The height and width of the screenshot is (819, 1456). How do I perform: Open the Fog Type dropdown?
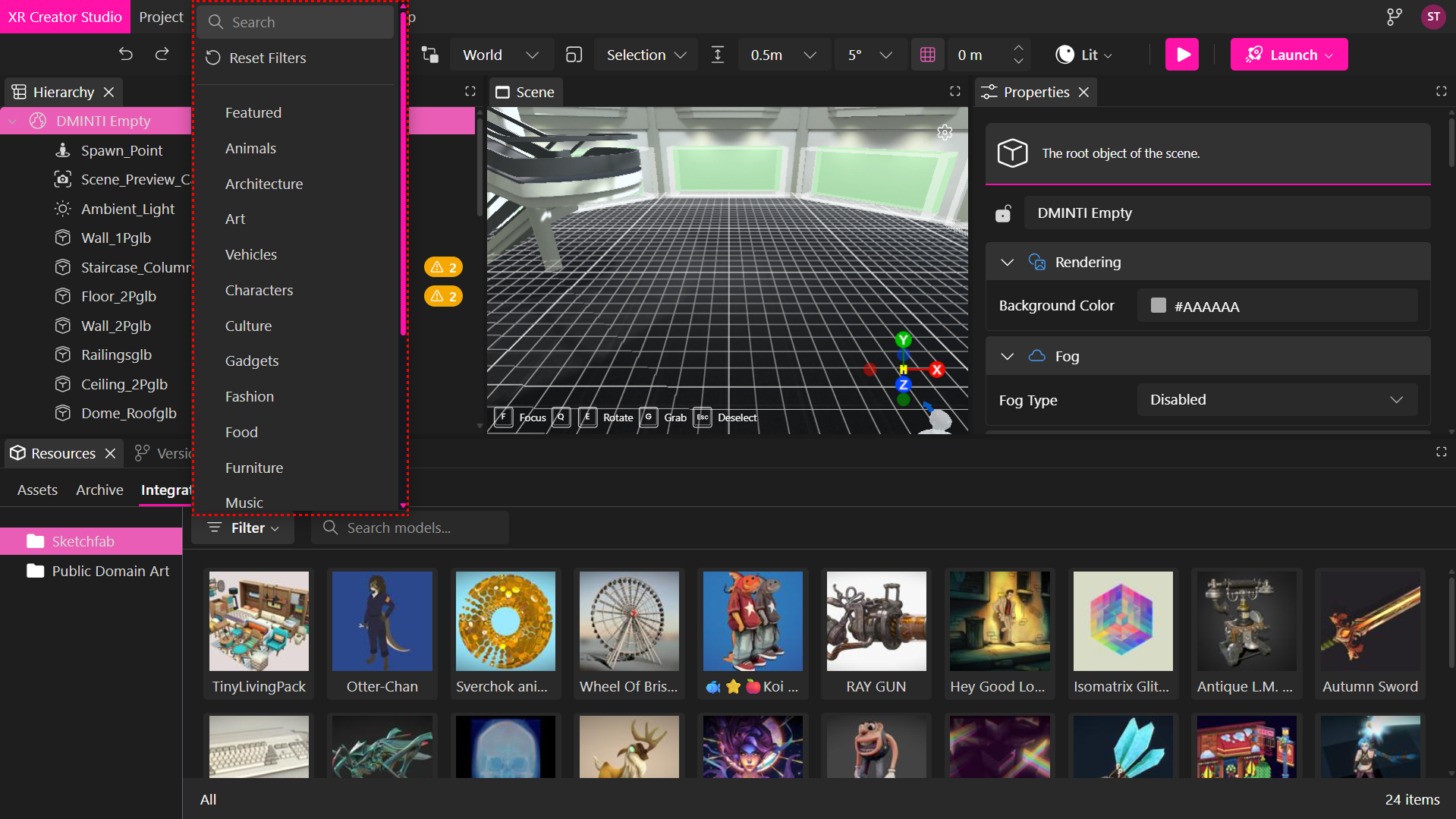coord(1277,399)
